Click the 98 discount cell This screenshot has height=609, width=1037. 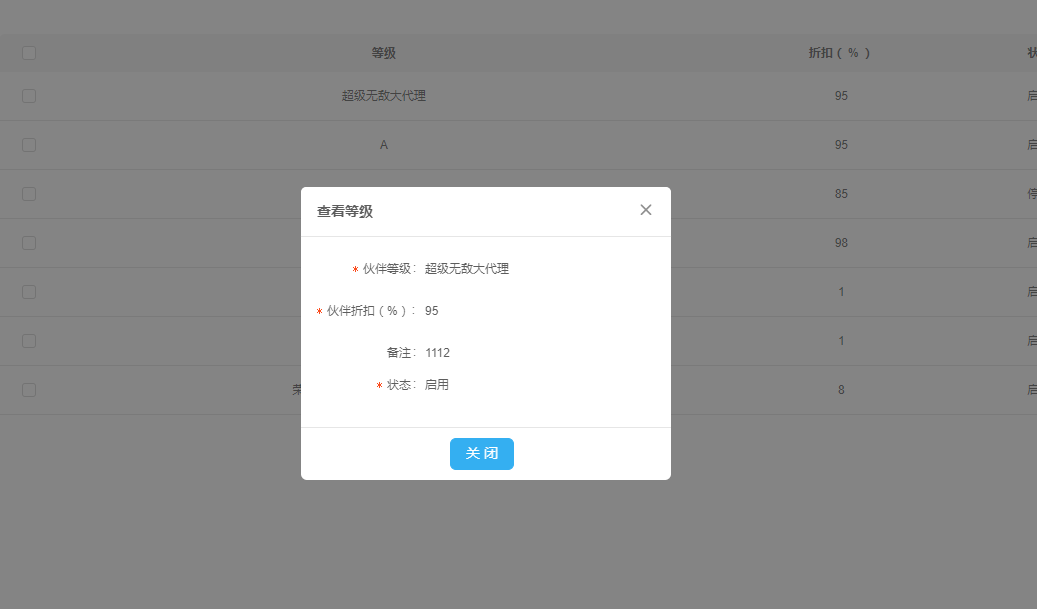841,243
